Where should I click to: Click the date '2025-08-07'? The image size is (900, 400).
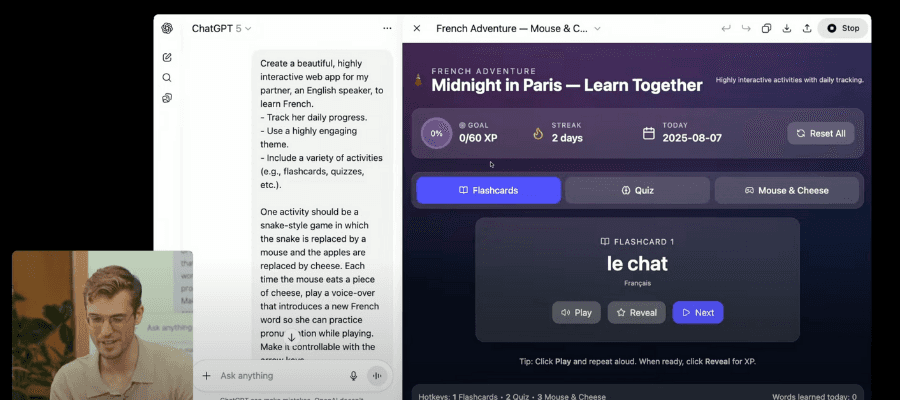(692, 138)
